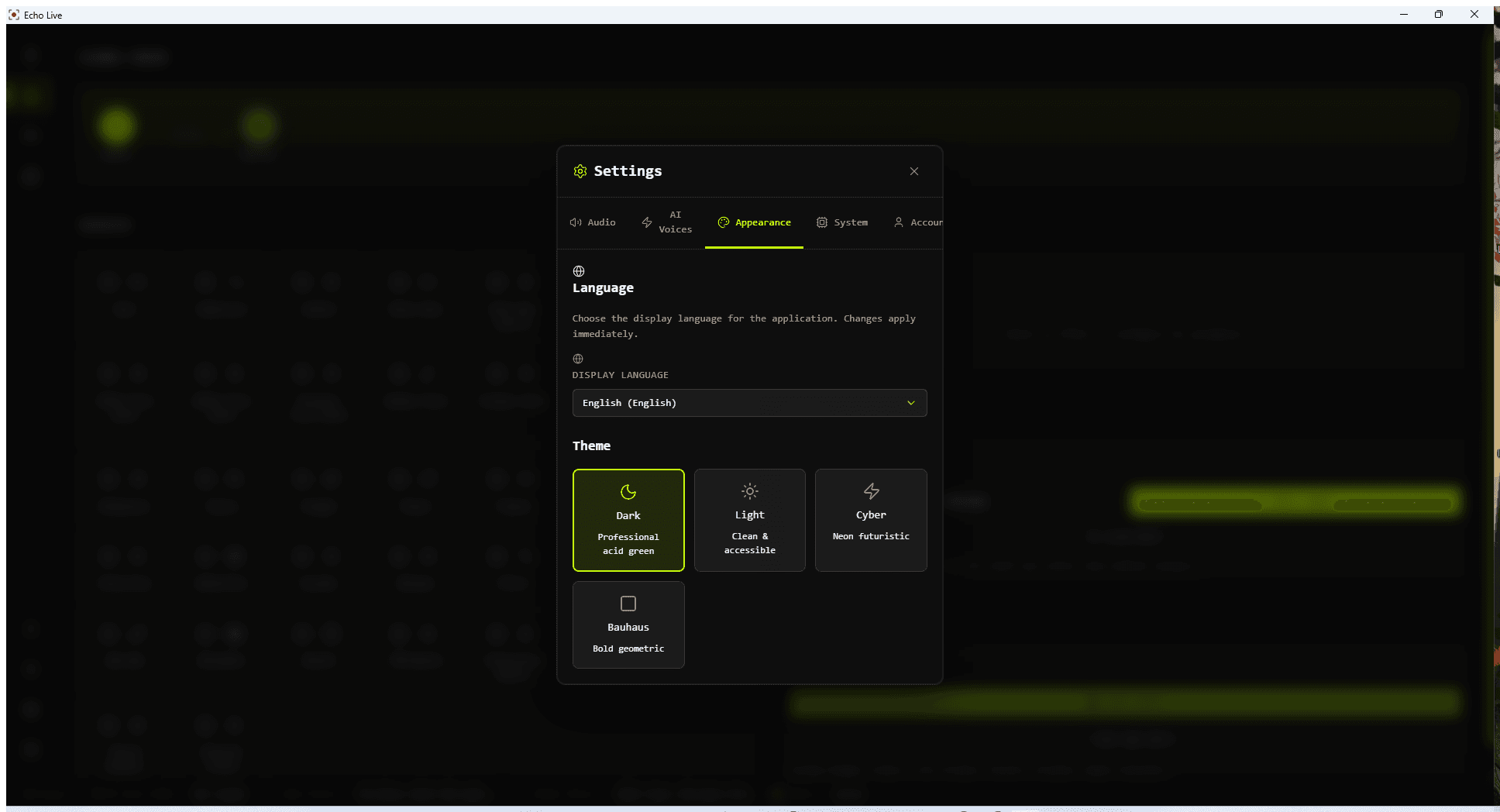Open the AI Voices tab

coord(666,222)
